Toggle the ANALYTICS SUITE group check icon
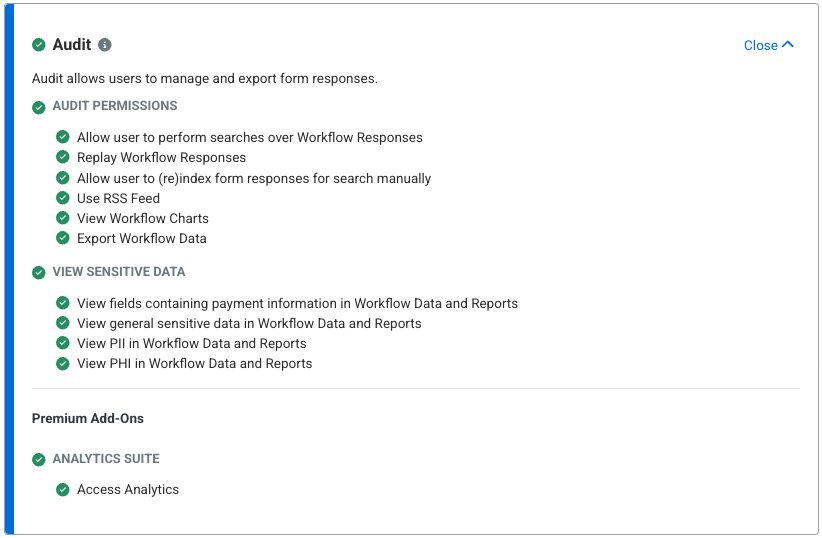This screenshot has width=822, height=538. coord(39,460)
